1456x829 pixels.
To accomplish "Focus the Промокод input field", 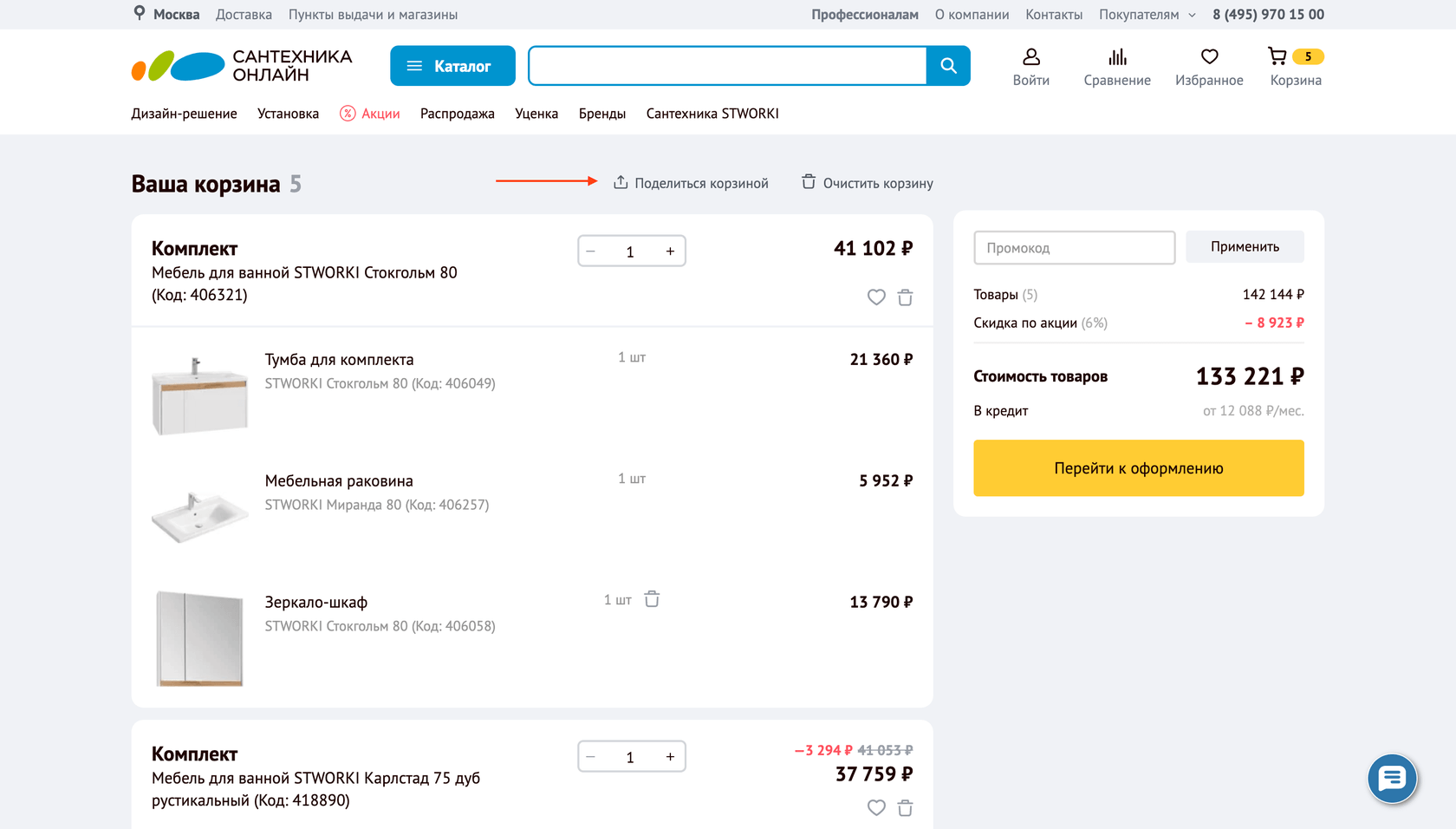I will pos(1074,248).
